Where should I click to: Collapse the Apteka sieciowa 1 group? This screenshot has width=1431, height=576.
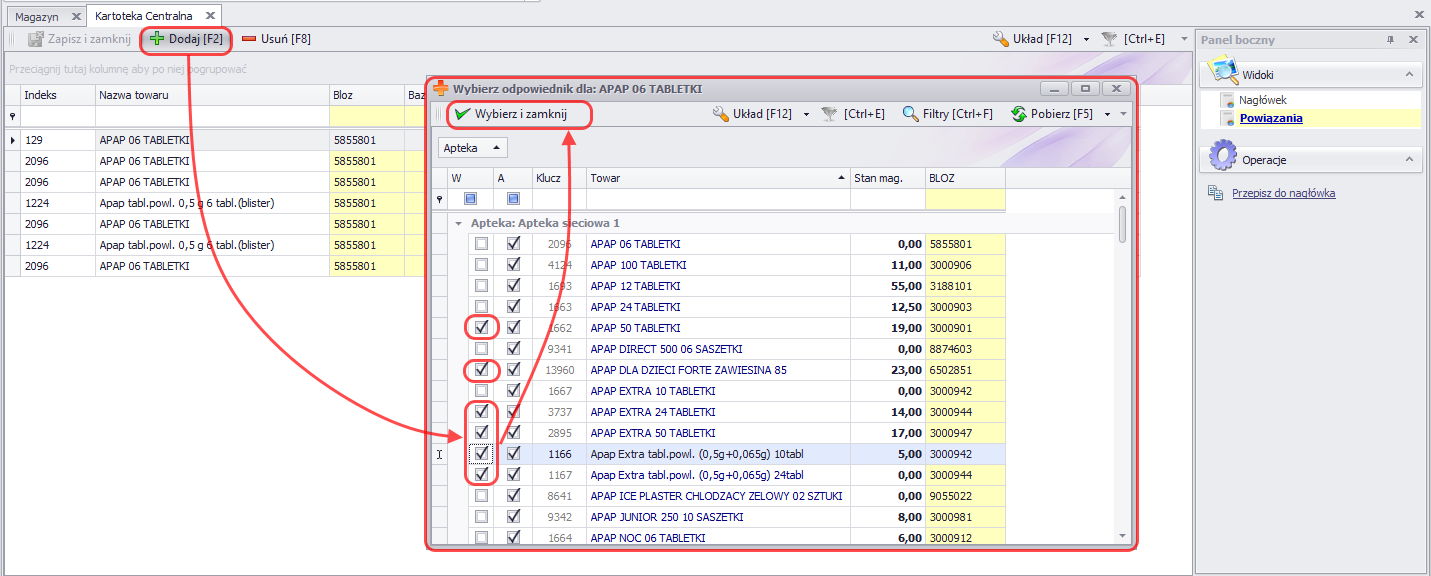click(x=458, y=223)
